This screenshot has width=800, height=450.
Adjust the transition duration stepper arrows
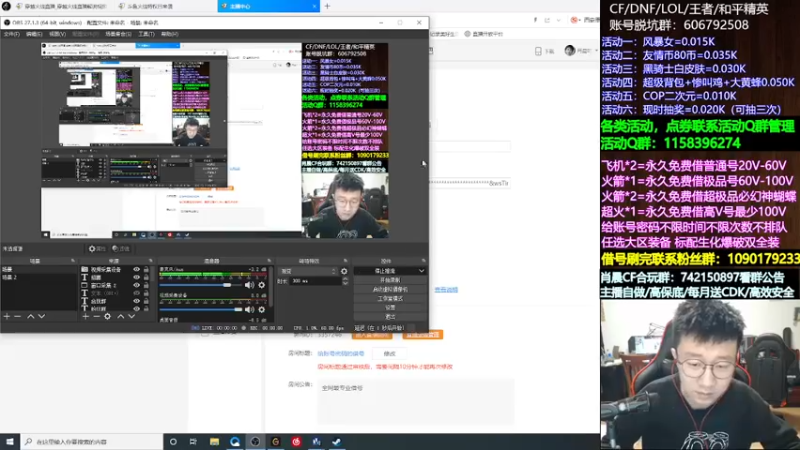coord(345,281)
